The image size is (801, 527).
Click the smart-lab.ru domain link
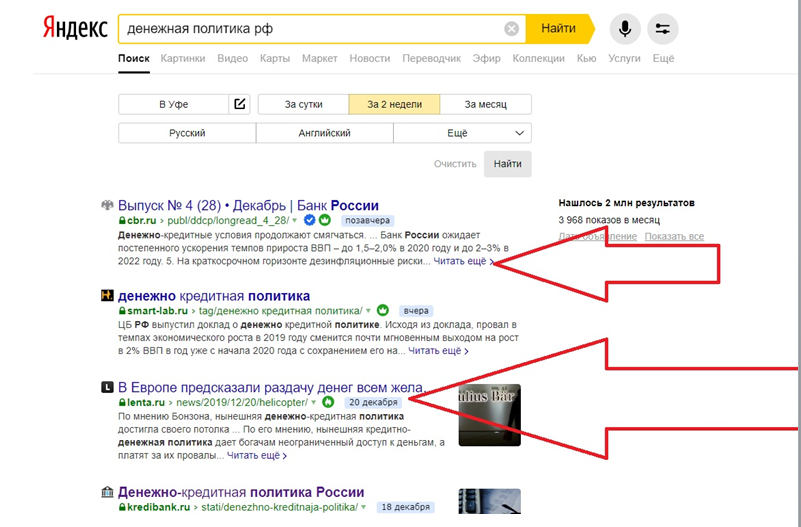tap(157, 310)
